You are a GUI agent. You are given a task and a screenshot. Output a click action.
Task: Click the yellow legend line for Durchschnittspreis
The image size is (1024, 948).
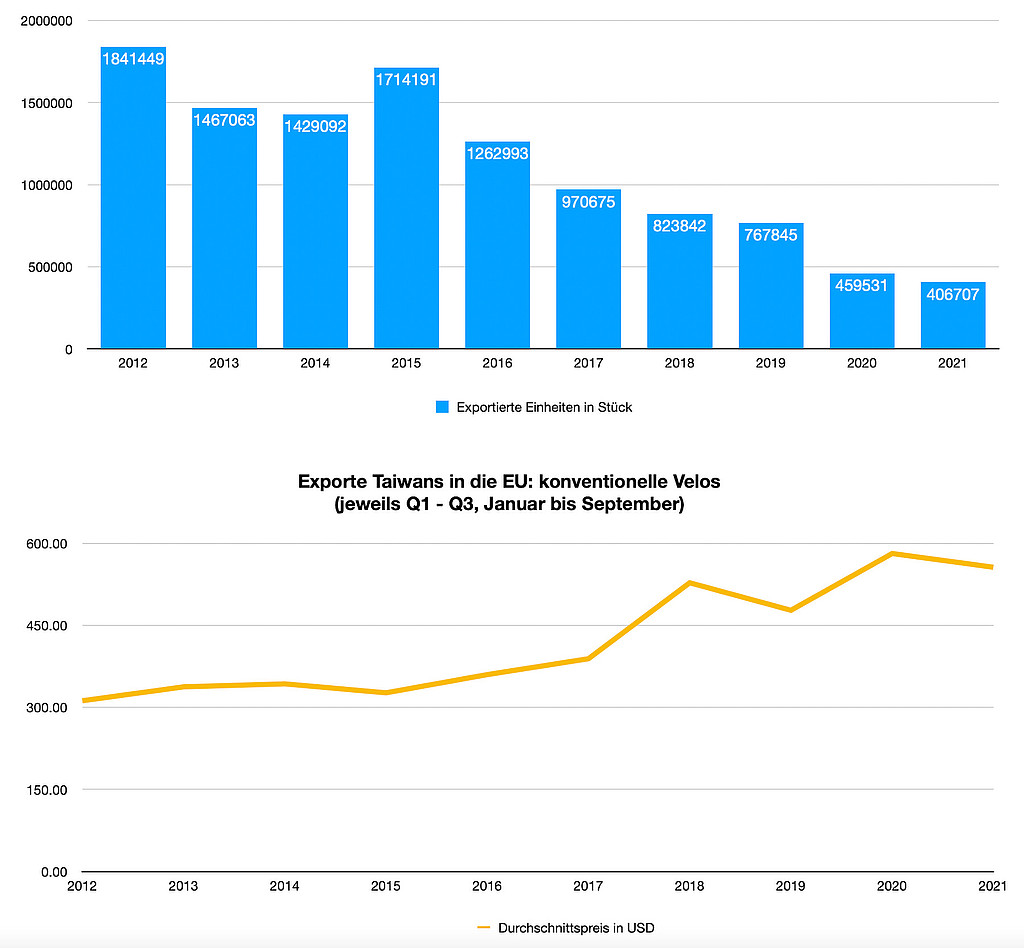(x=483, y=928)
